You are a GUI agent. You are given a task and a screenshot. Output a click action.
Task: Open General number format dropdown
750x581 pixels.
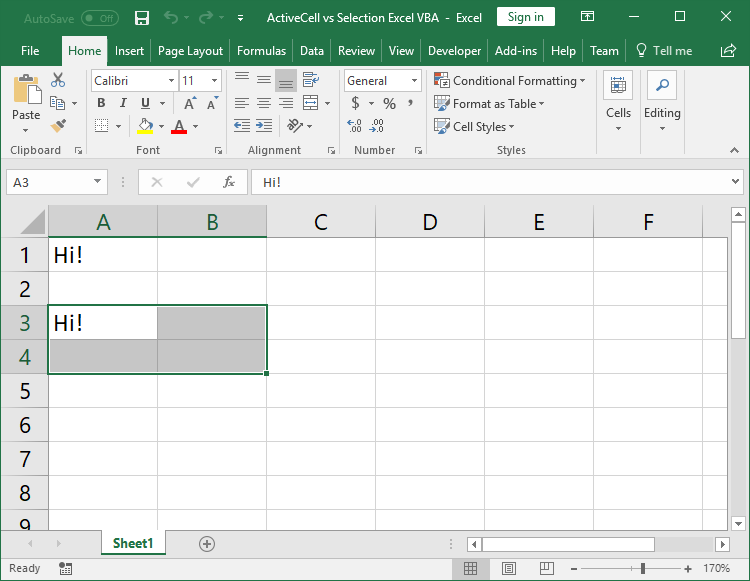coord(414,80)
